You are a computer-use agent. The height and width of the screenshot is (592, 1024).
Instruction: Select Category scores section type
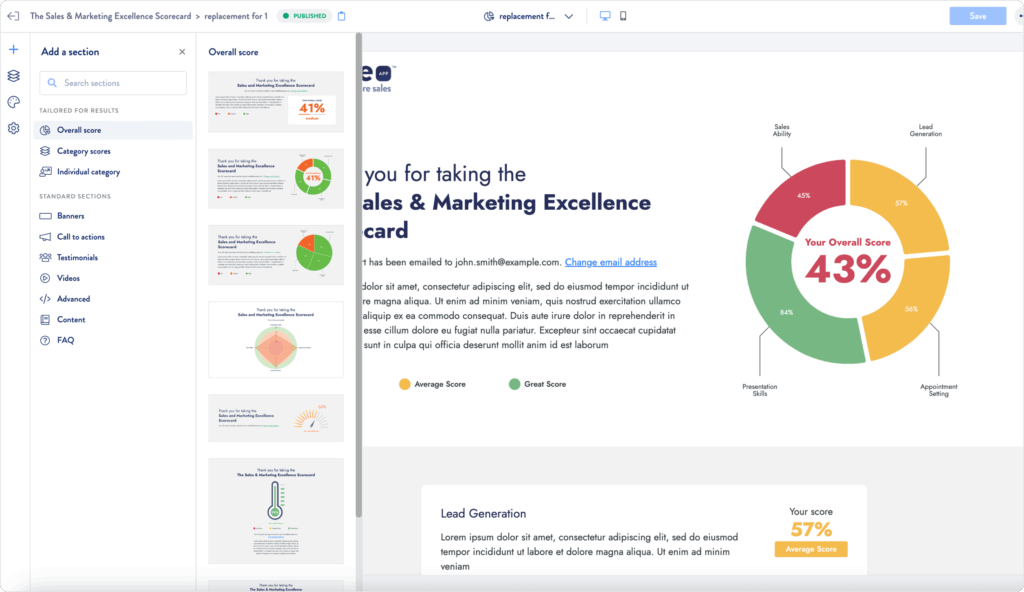pyautogui.click(x=83, y=151)
